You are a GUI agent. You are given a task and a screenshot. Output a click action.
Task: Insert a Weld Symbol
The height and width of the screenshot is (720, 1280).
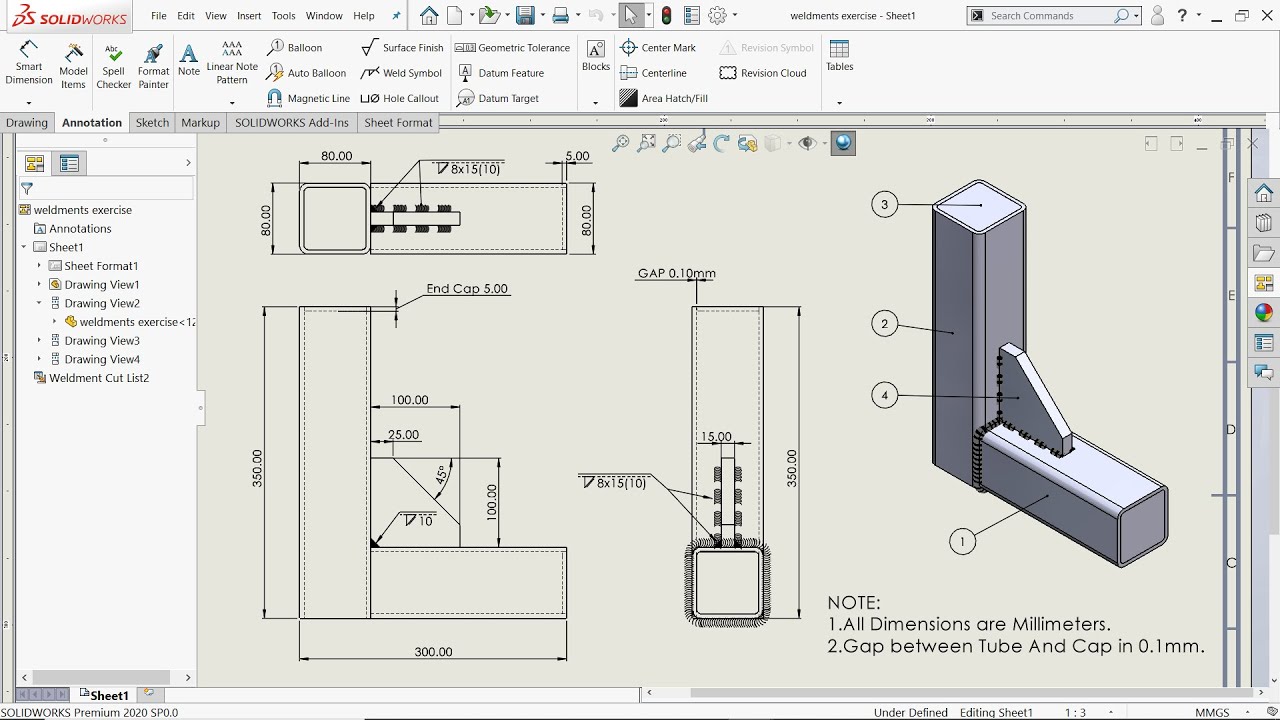401,73
